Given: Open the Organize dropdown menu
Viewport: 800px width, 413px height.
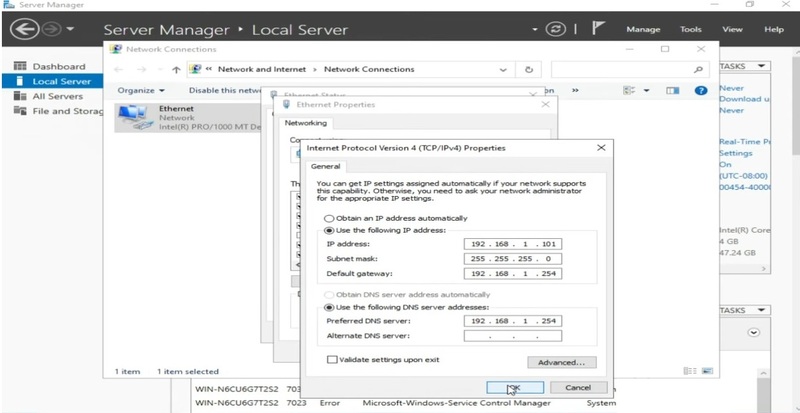Looking at the screenshot, I should pos(141,90).
